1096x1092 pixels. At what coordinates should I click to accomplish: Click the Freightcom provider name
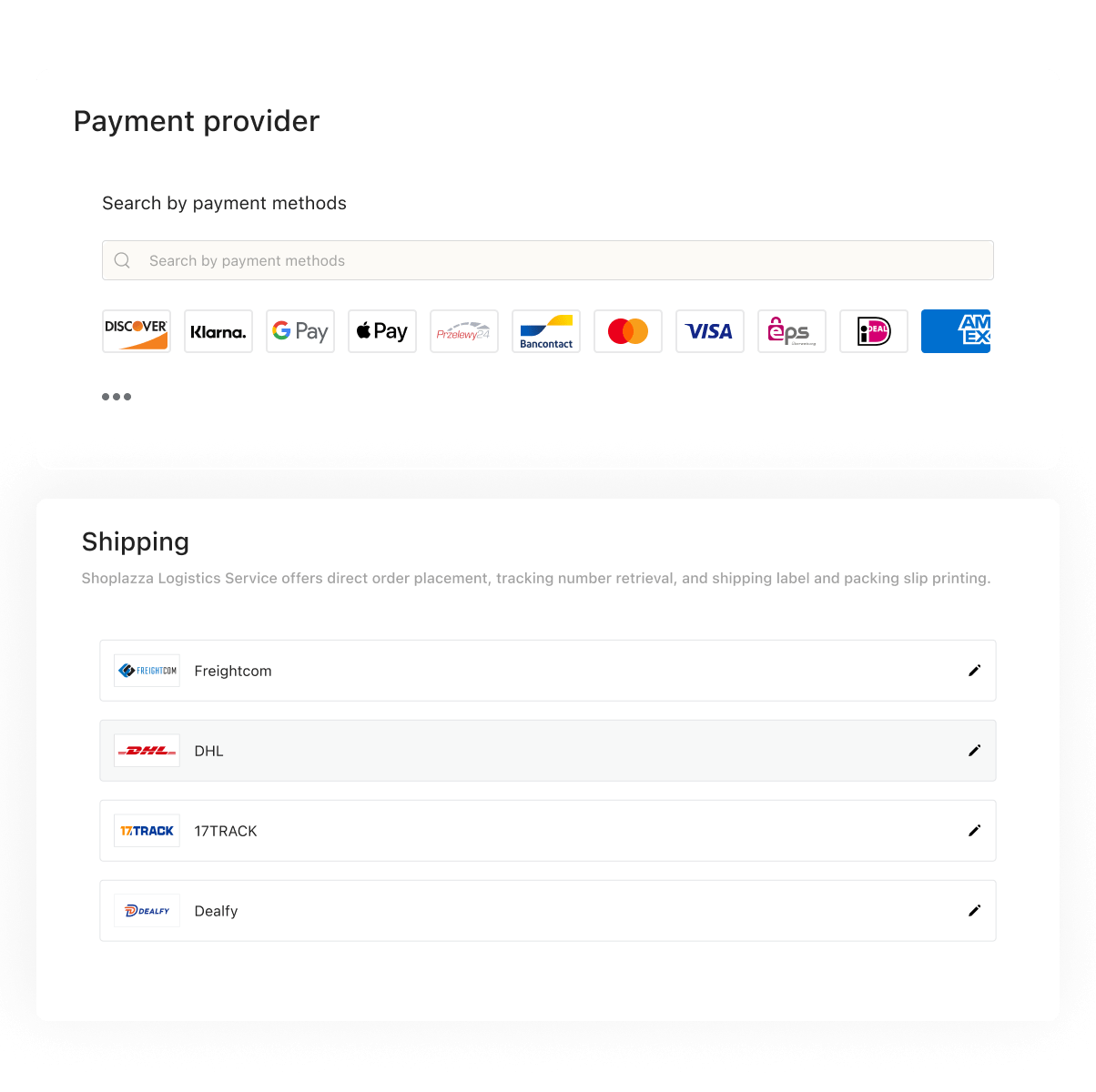233,671
